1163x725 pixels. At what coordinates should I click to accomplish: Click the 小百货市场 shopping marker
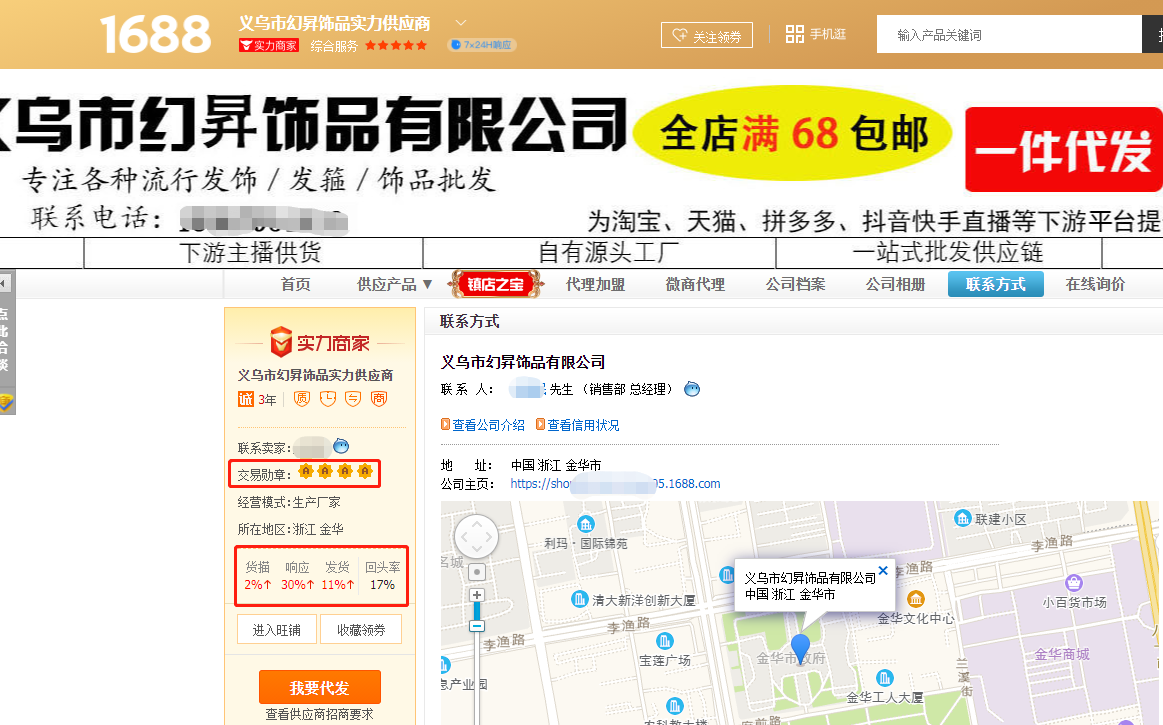tap(1074, 583)
